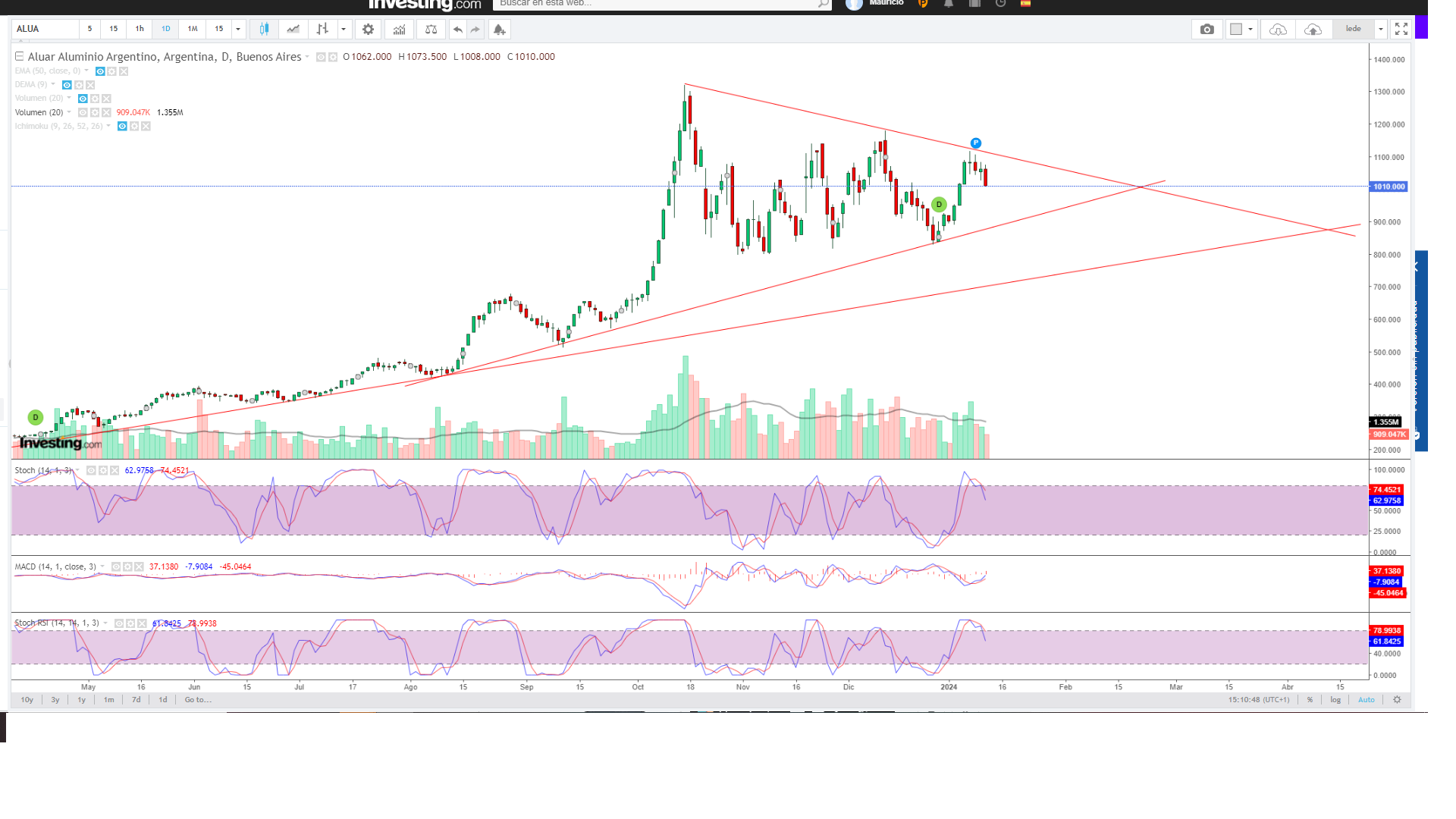The height and width of the screenshot is (819, 1456).
Task: Set the range to 1m
Action: (109, 700)
